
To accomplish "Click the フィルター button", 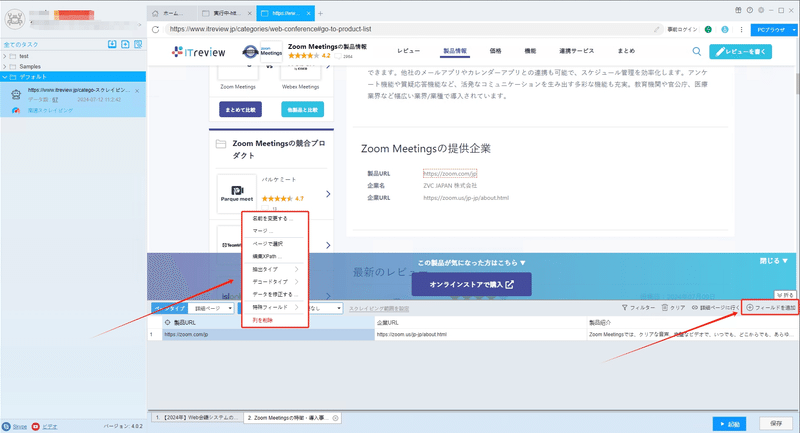I will 638,308.
